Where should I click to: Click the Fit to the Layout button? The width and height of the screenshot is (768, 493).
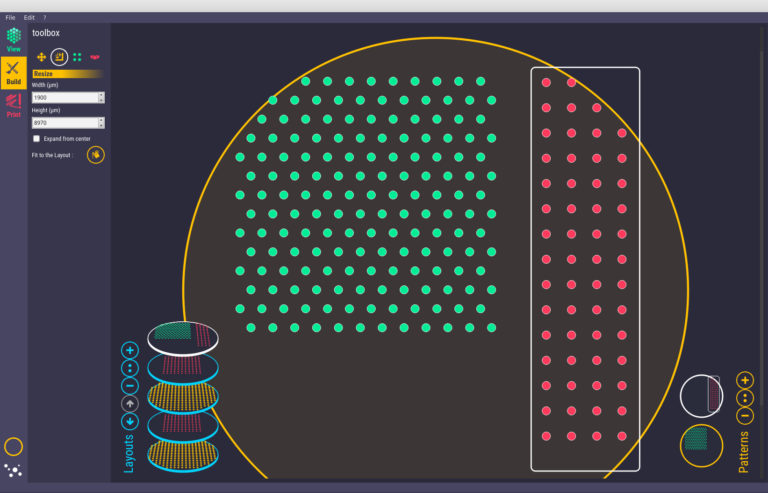(96, 155)
